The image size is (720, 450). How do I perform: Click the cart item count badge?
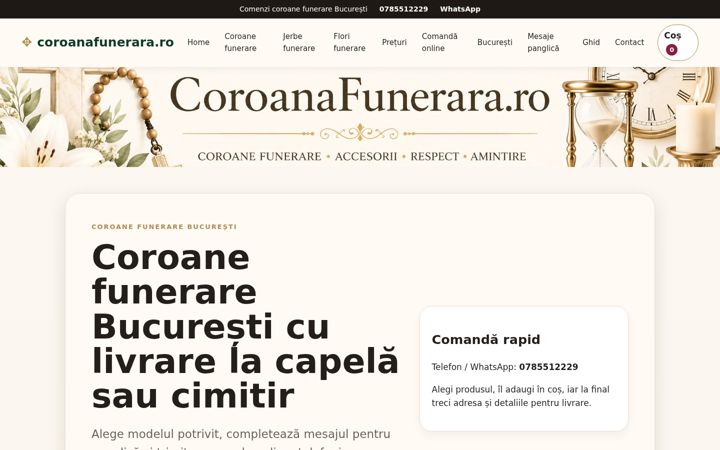click(x=671, y=50)
